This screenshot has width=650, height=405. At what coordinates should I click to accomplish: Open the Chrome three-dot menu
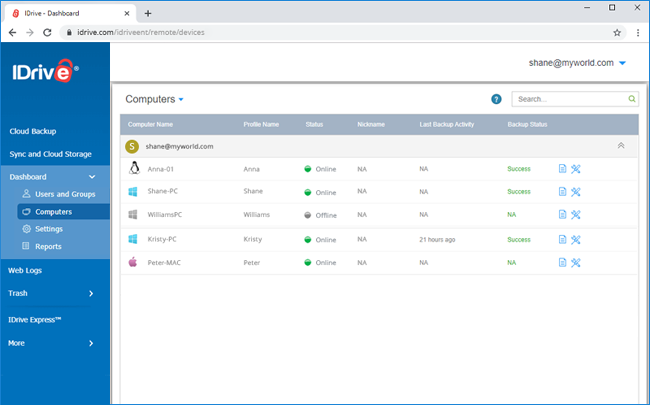click(638, 32)
